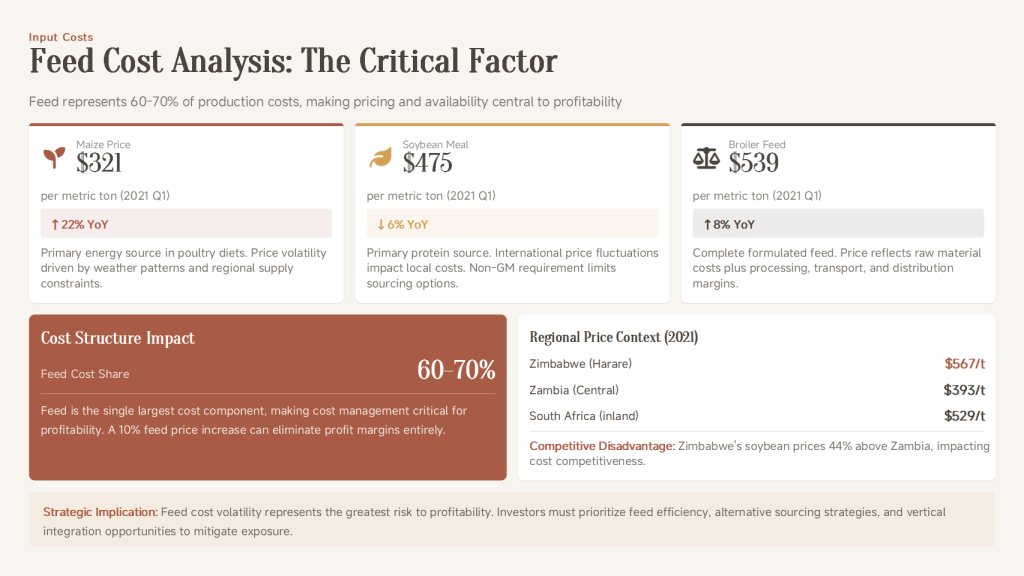The image size is (1024, 576).
Task: Click the $475 soybean meal value
Action: tap(427, 162)
